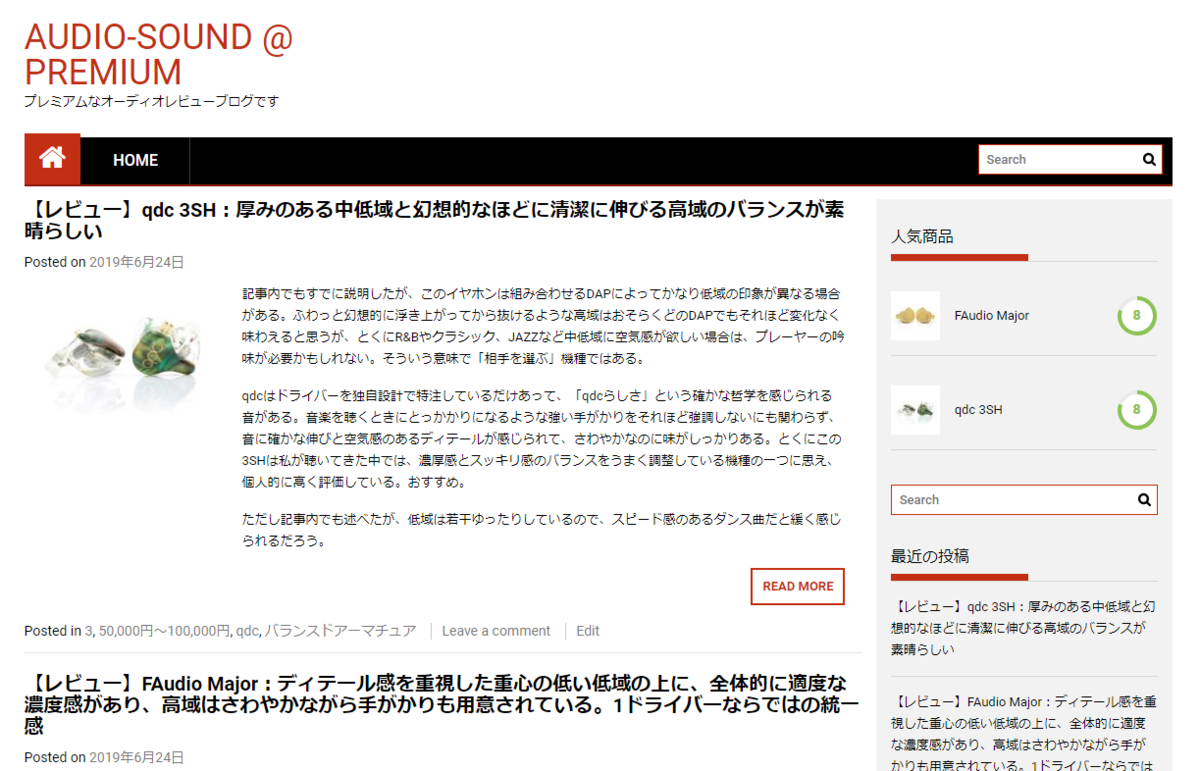Click the date under the FAudio Major post

pos(136,758)
